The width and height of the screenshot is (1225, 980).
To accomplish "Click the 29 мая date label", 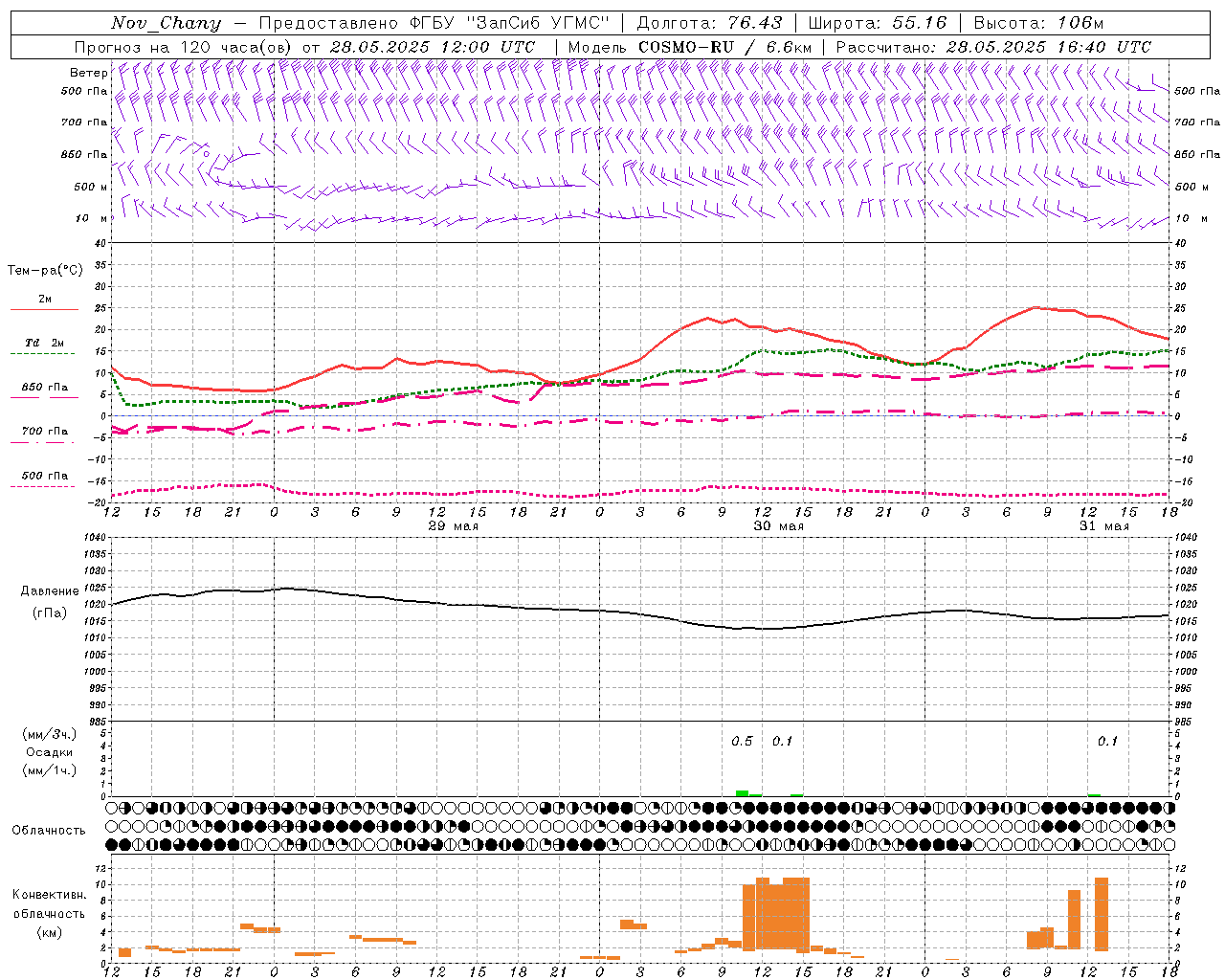I will point(453,526).
